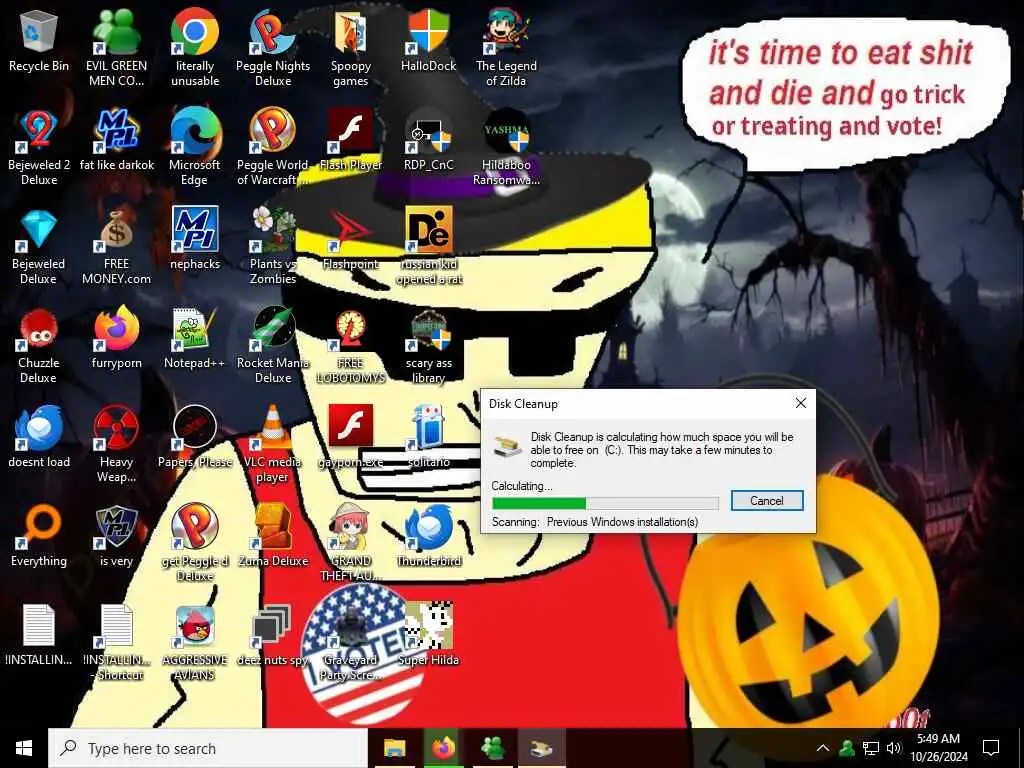Click the green person tray icon
This screenshot has height=768, width=1024.
click(847, 748)
